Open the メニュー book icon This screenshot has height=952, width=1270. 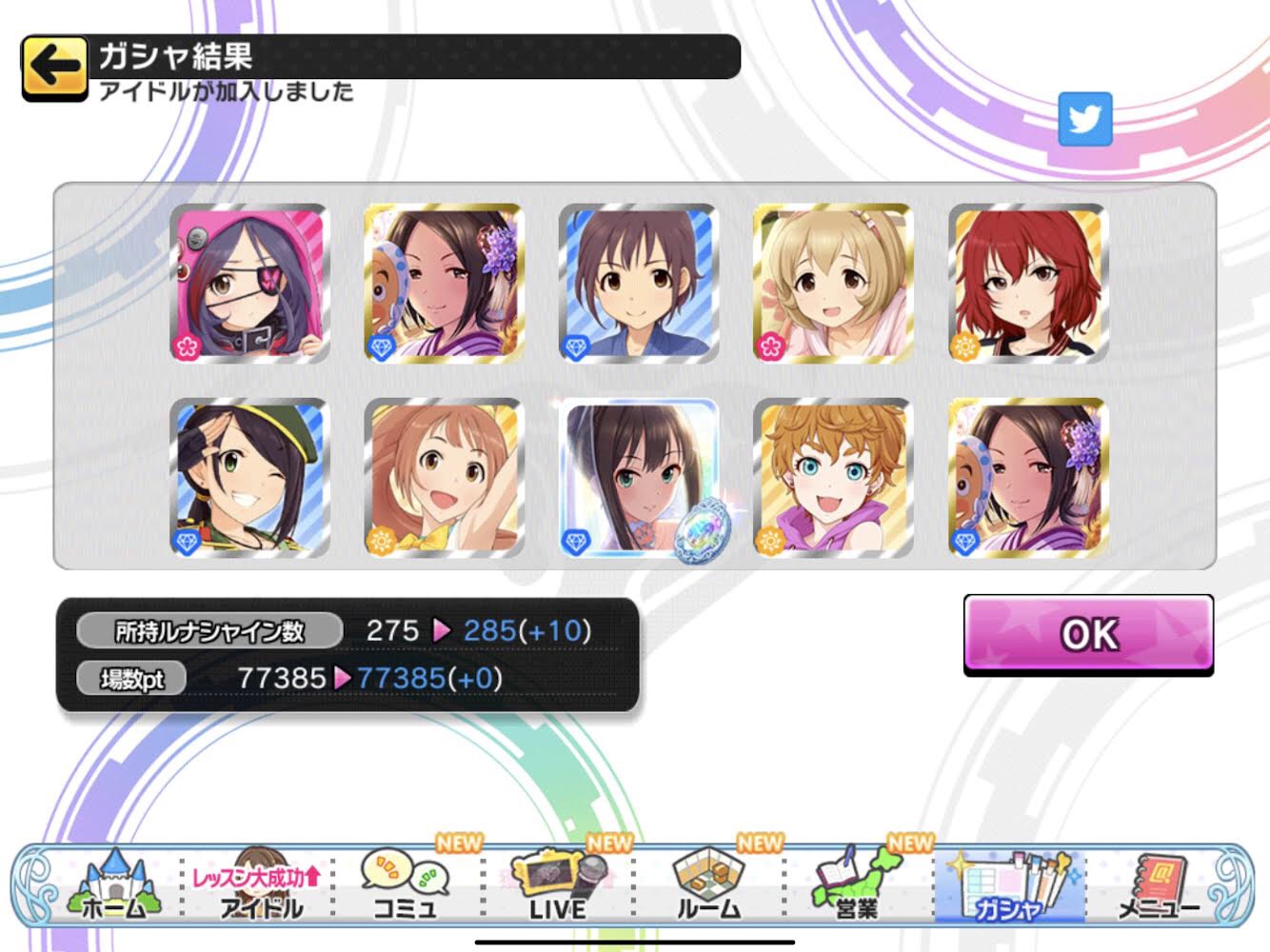[x=1157, y=884]
